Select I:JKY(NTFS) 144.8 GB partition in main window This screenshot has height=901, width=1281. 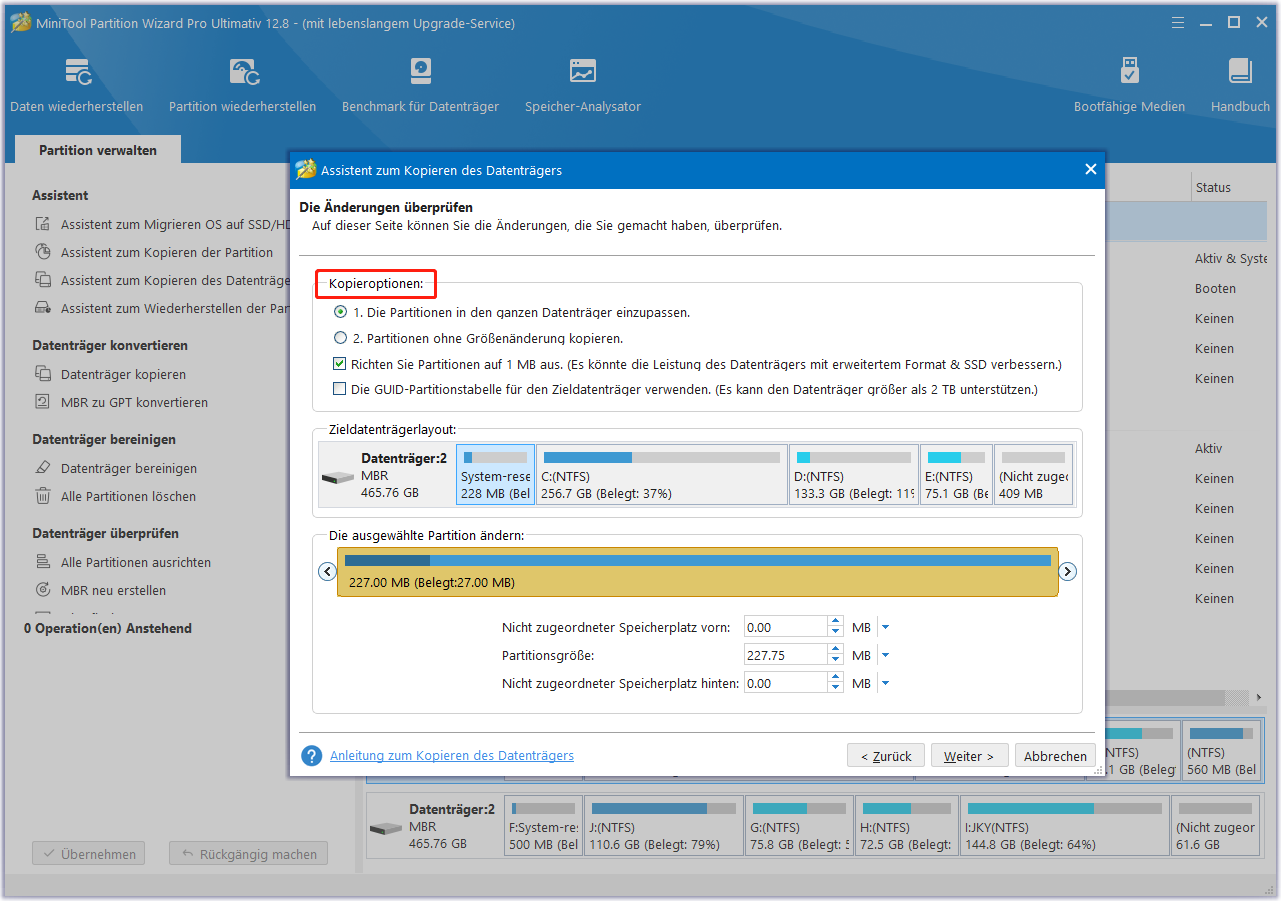click(1065, 826)
